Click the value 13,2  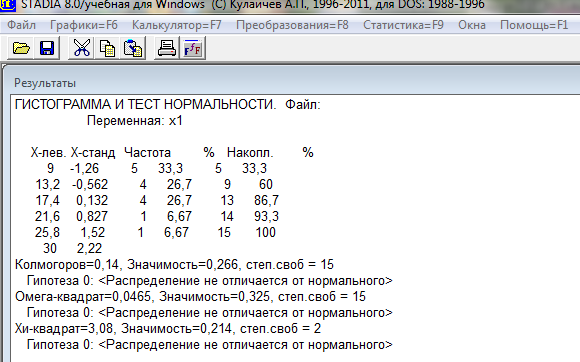tap(47, 185)
